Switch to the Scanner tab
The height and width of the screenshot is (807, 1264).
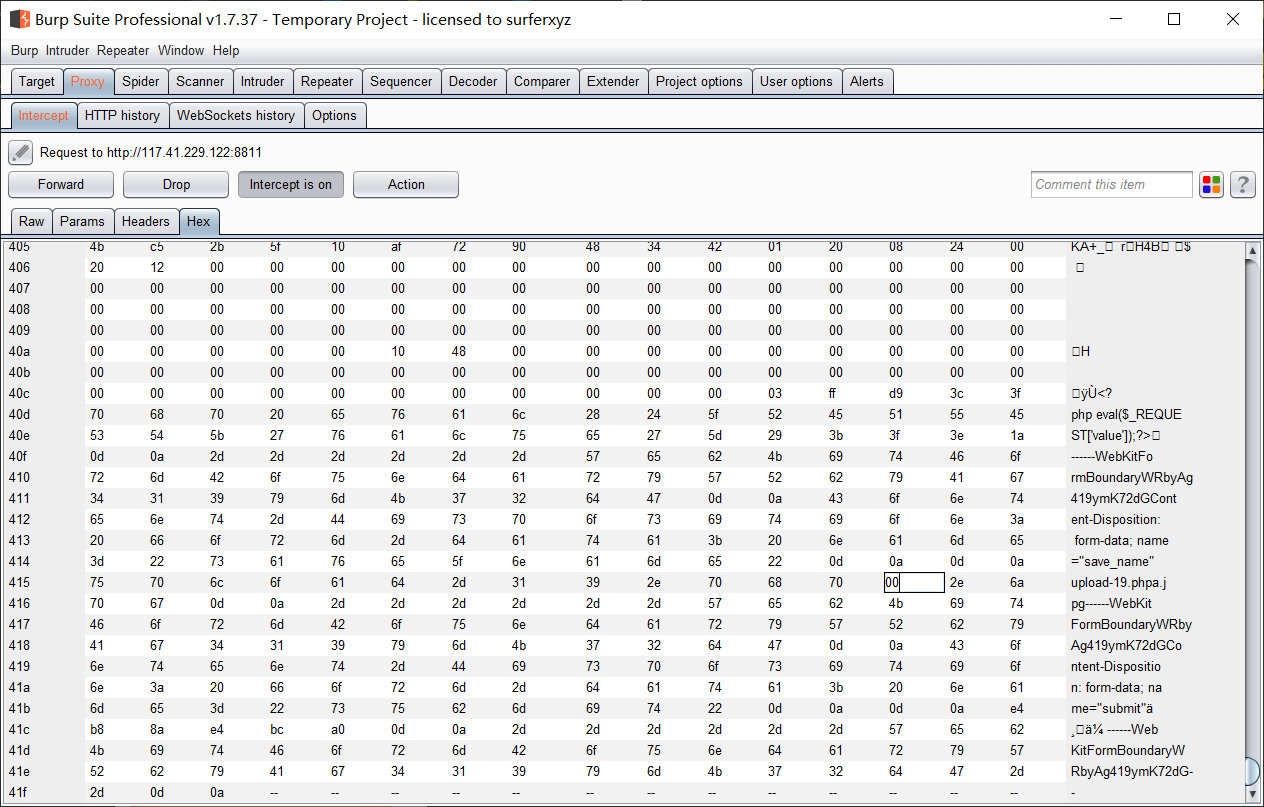pyautogui.click(x=201, y=82)
